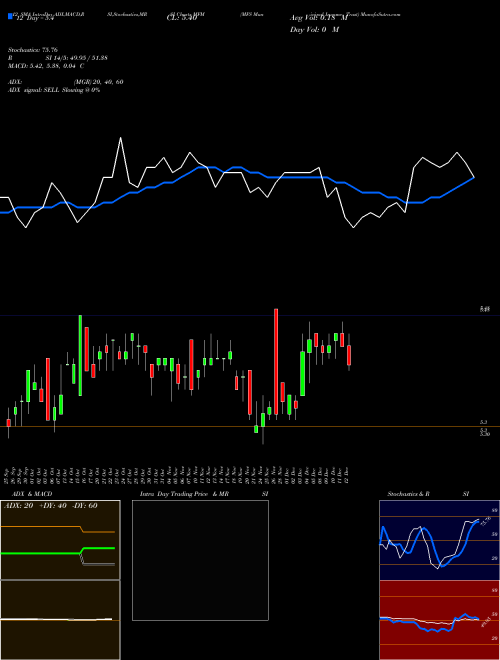500x660 pixels.
Task: Click the right end of the blue SMA line
Action: click(x=474, y=178)
